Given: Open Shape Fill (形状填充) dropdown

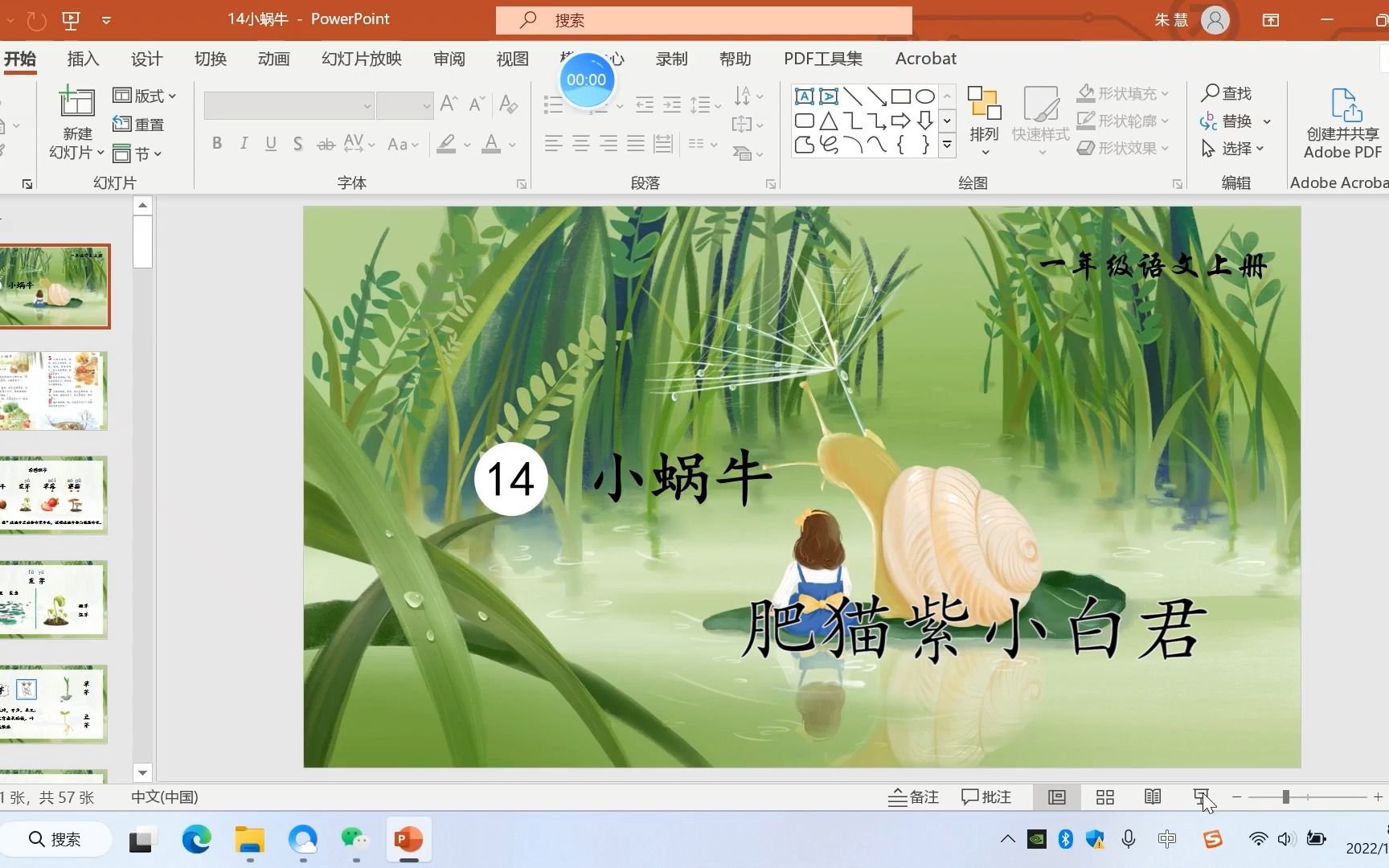Looking at the screenshot, I should click(x=1123, y=94).
